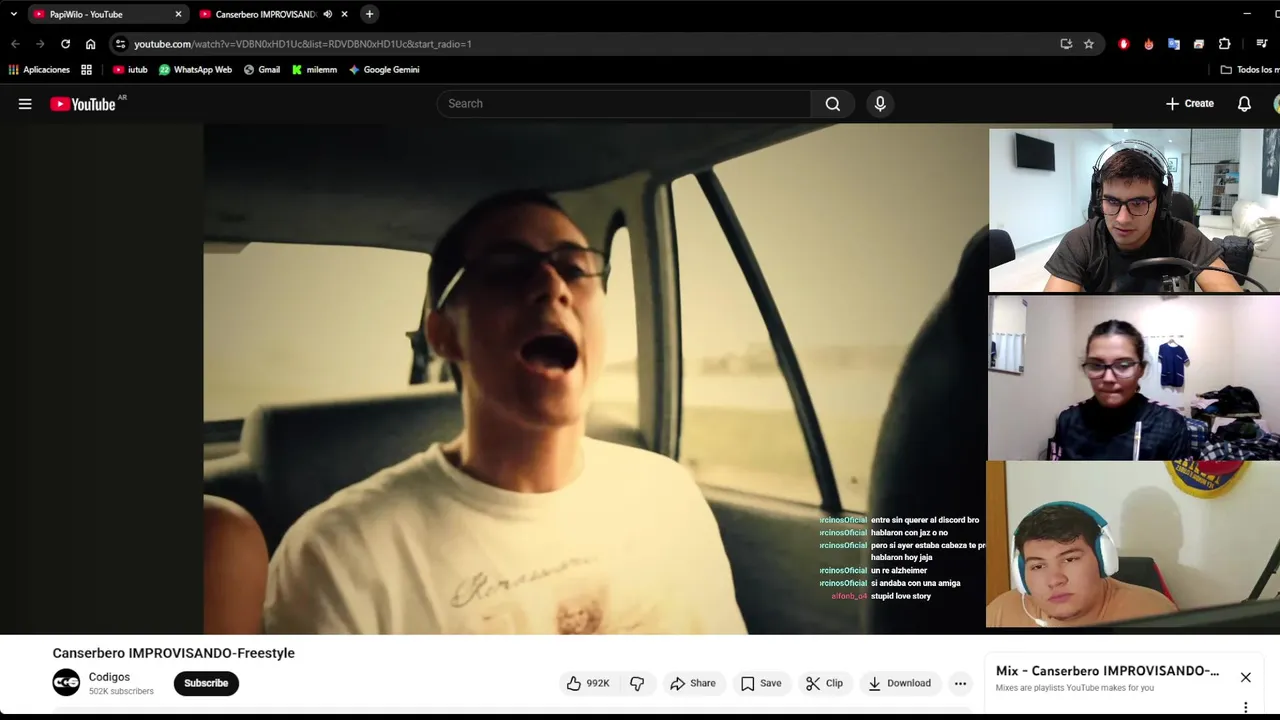Open the YouTube hamburger guide menu
Image resolution: width=1280 pixels, height=720 pixels.
click(25, 104)
